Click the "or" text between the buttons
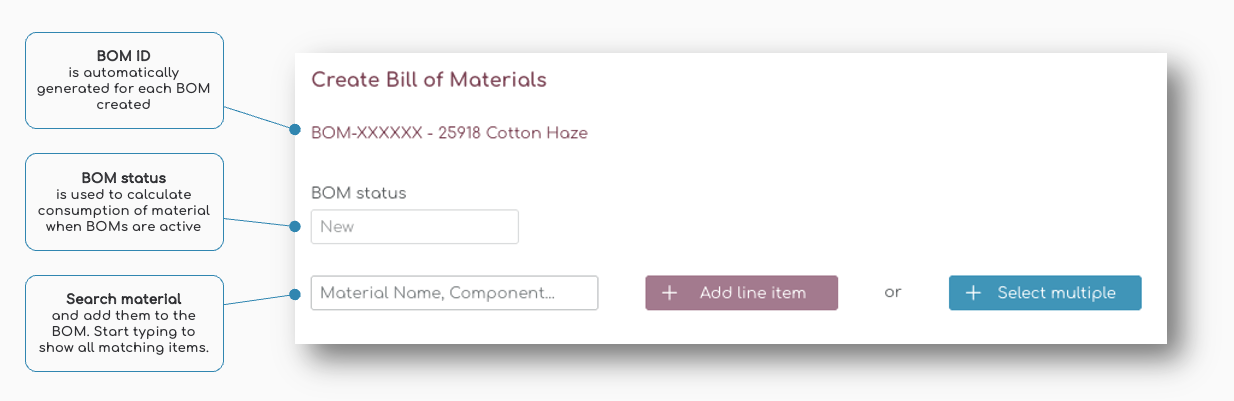This screenshot has width=1234, height=401. 893,293
